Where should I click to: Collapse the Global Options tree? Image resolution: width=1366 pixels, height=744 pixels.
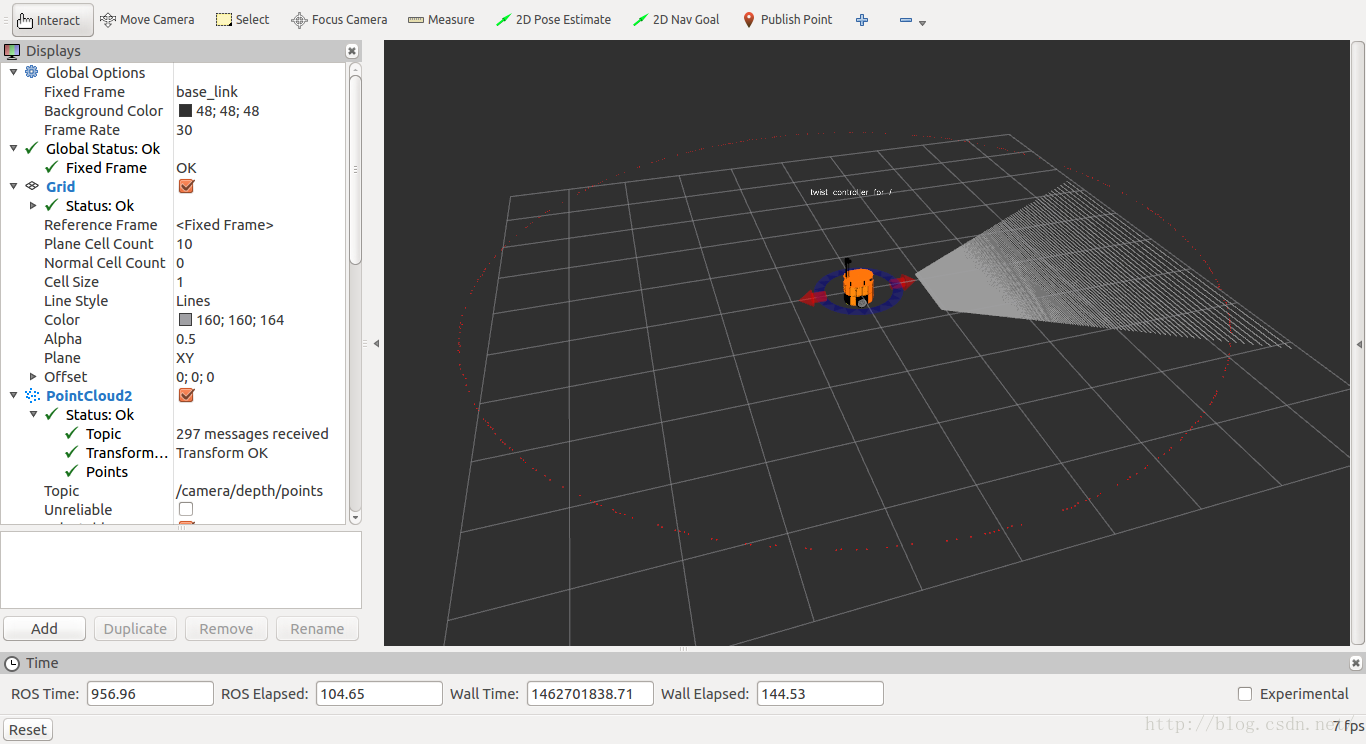[x=14, y=73]
